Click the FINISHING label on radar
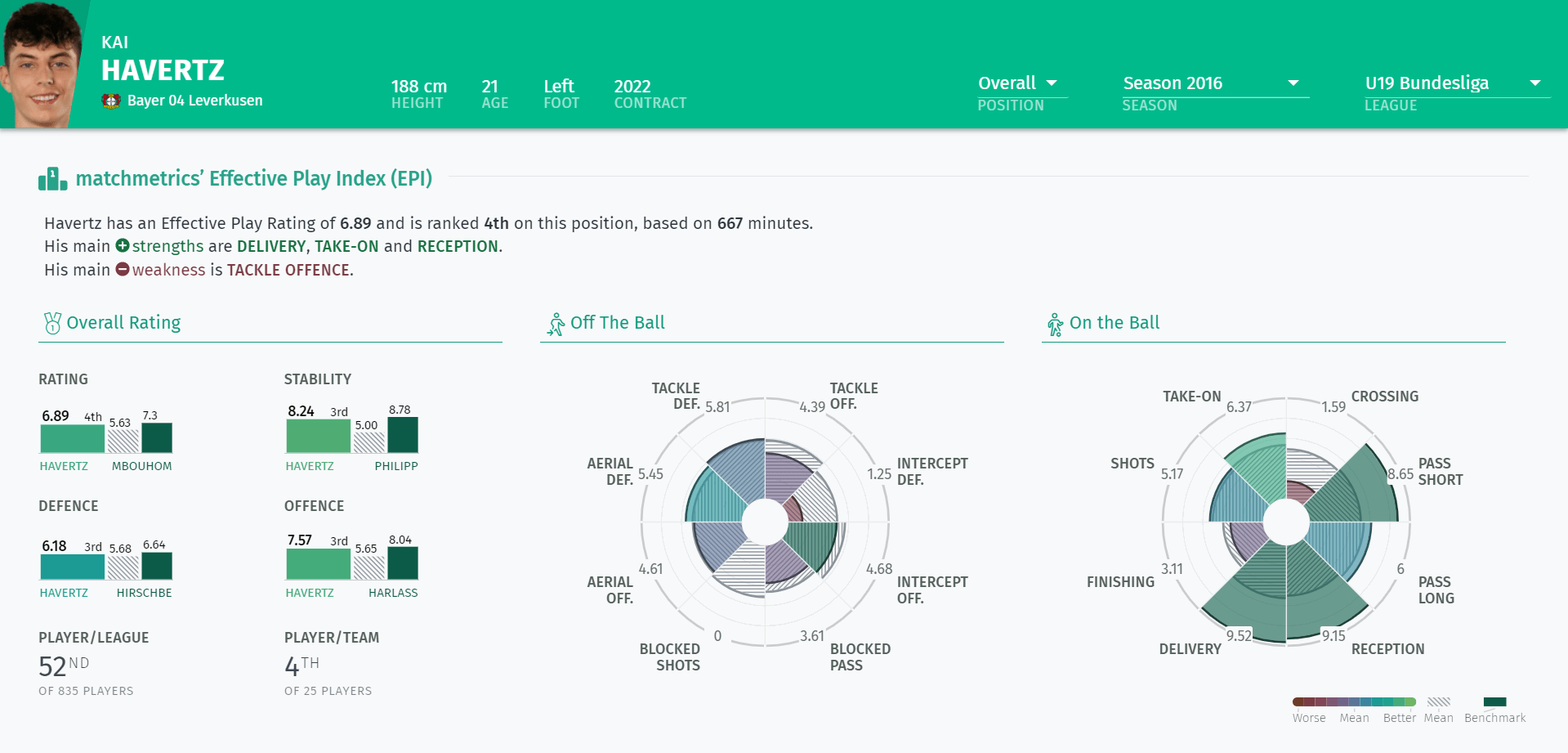 [x=1121, y=582]
